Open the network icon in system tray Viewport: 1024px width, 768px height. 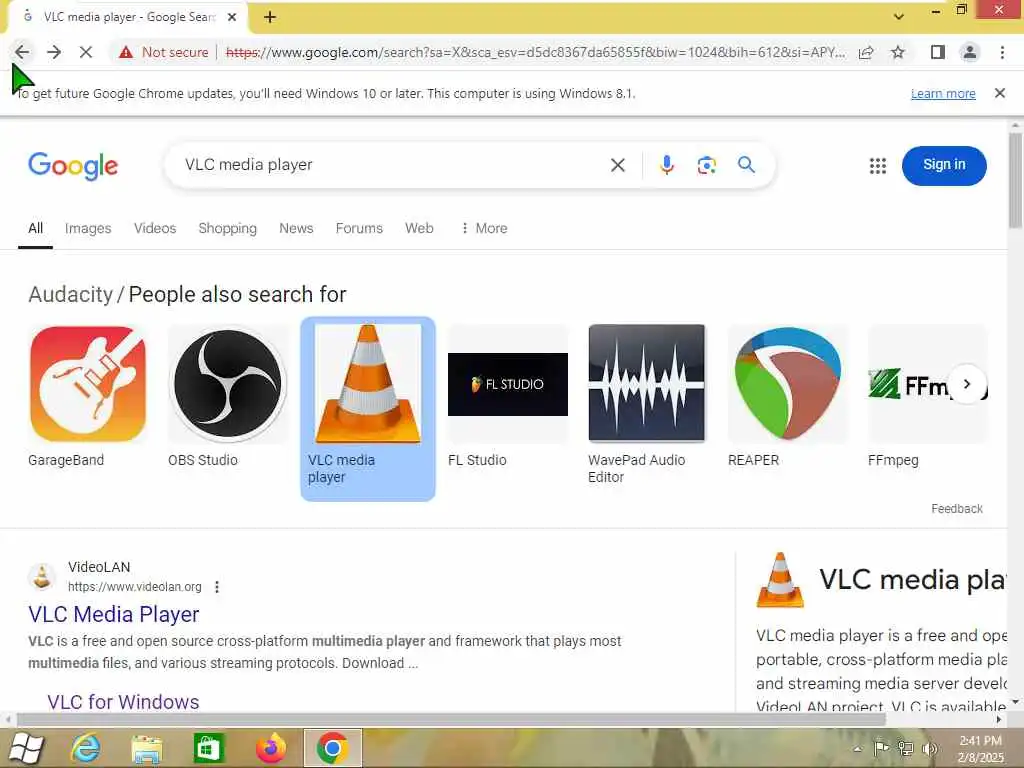(906, 748)
